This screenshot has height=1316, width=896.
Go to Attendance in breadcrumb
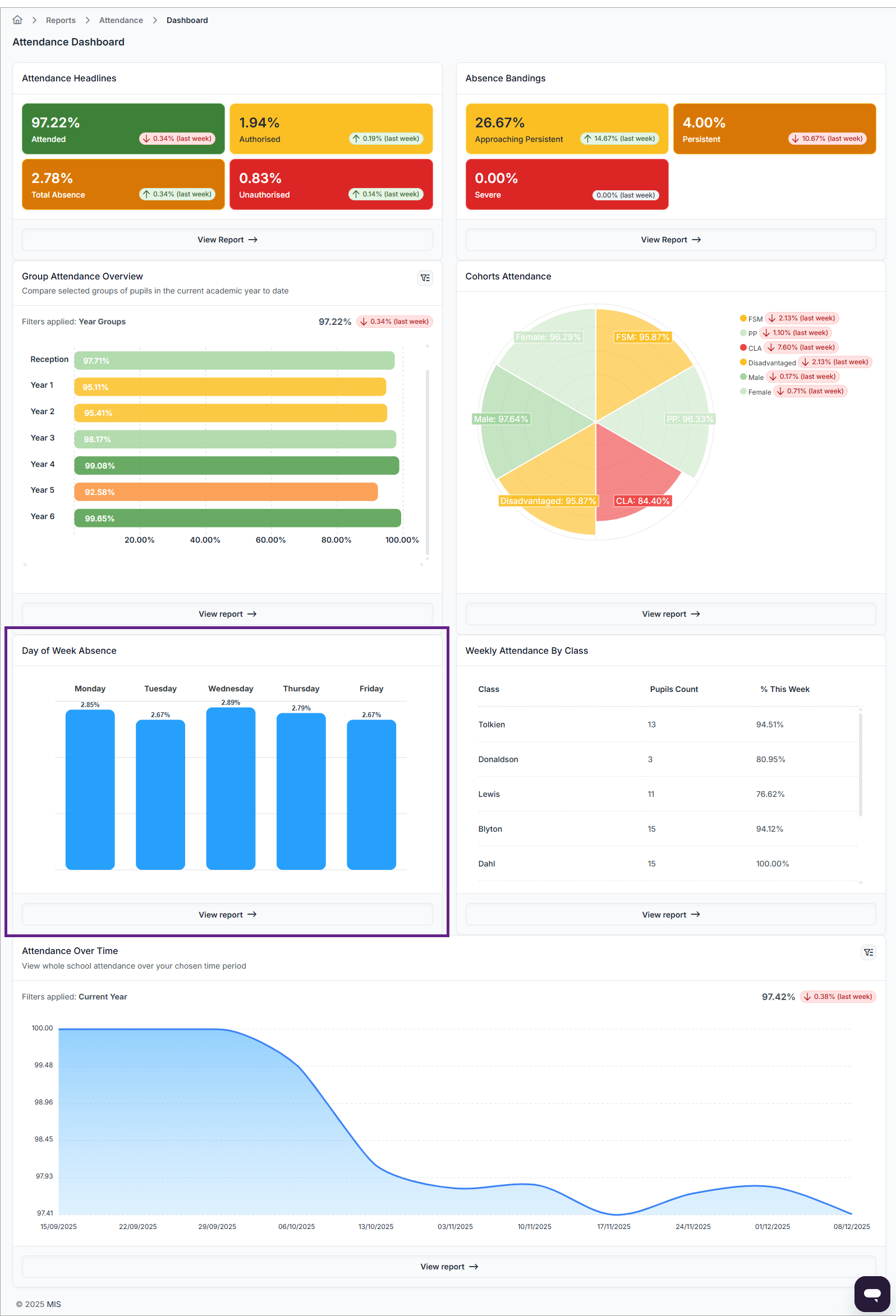[x=121, y=20]
